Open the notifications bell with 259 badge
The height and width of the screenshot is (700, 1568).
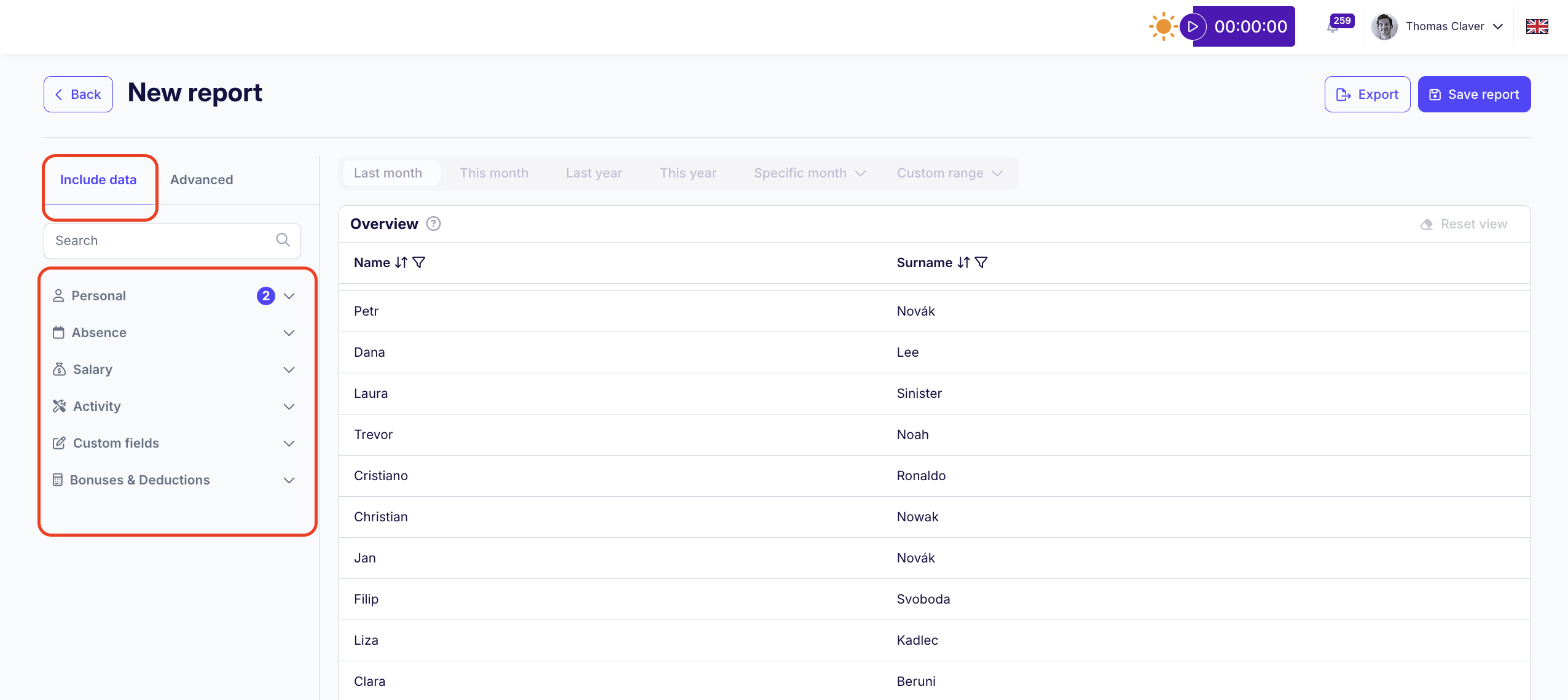coord(1333,28)
